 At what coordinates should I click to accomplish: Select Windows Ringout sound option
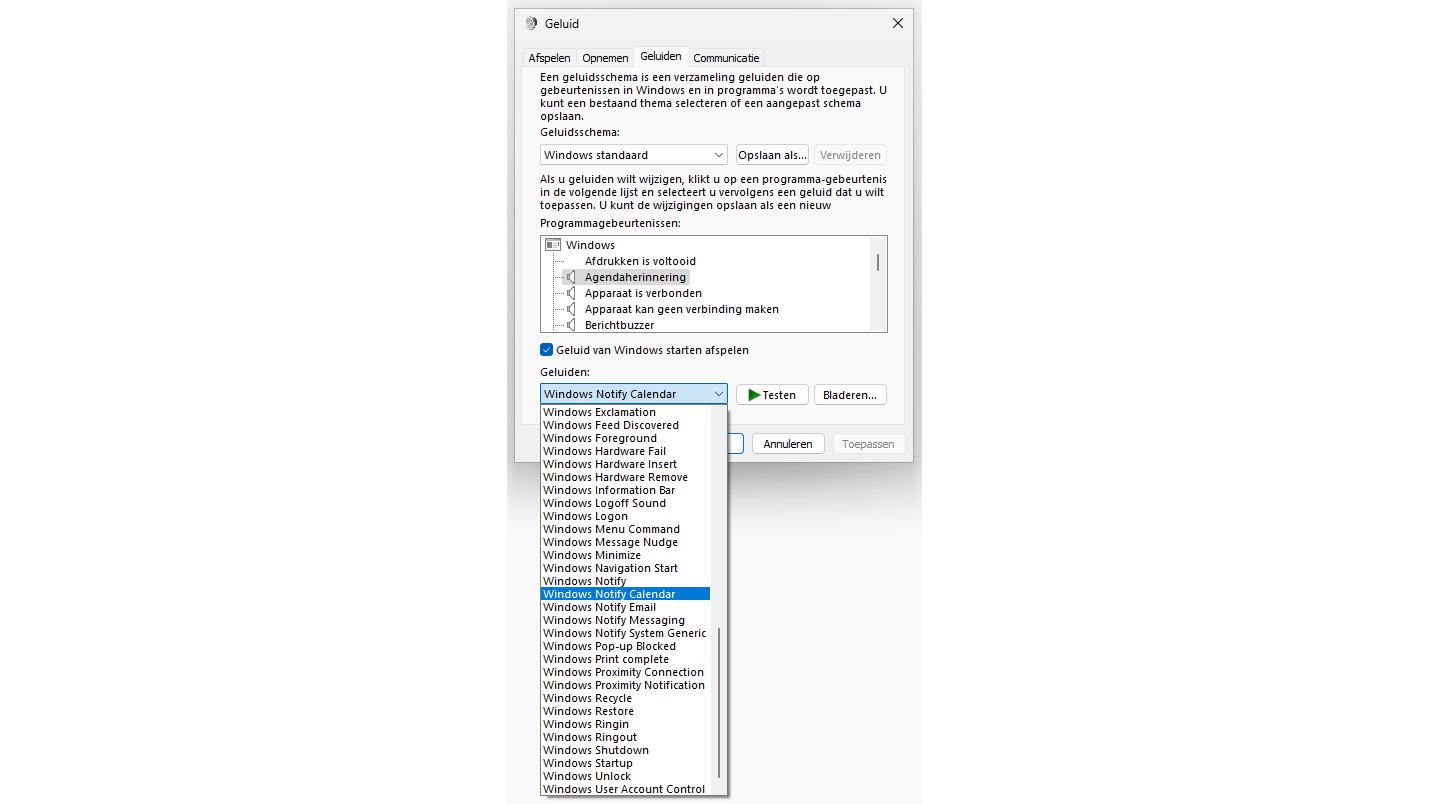click(x=626, y=737)
